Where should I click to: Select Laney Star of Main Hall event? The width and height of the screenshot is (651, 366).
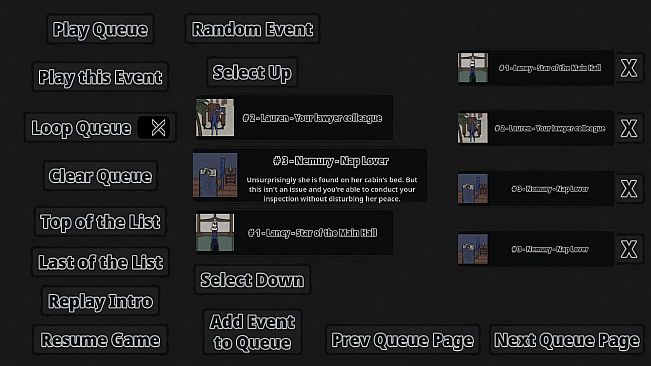click(x=294, y=232)
